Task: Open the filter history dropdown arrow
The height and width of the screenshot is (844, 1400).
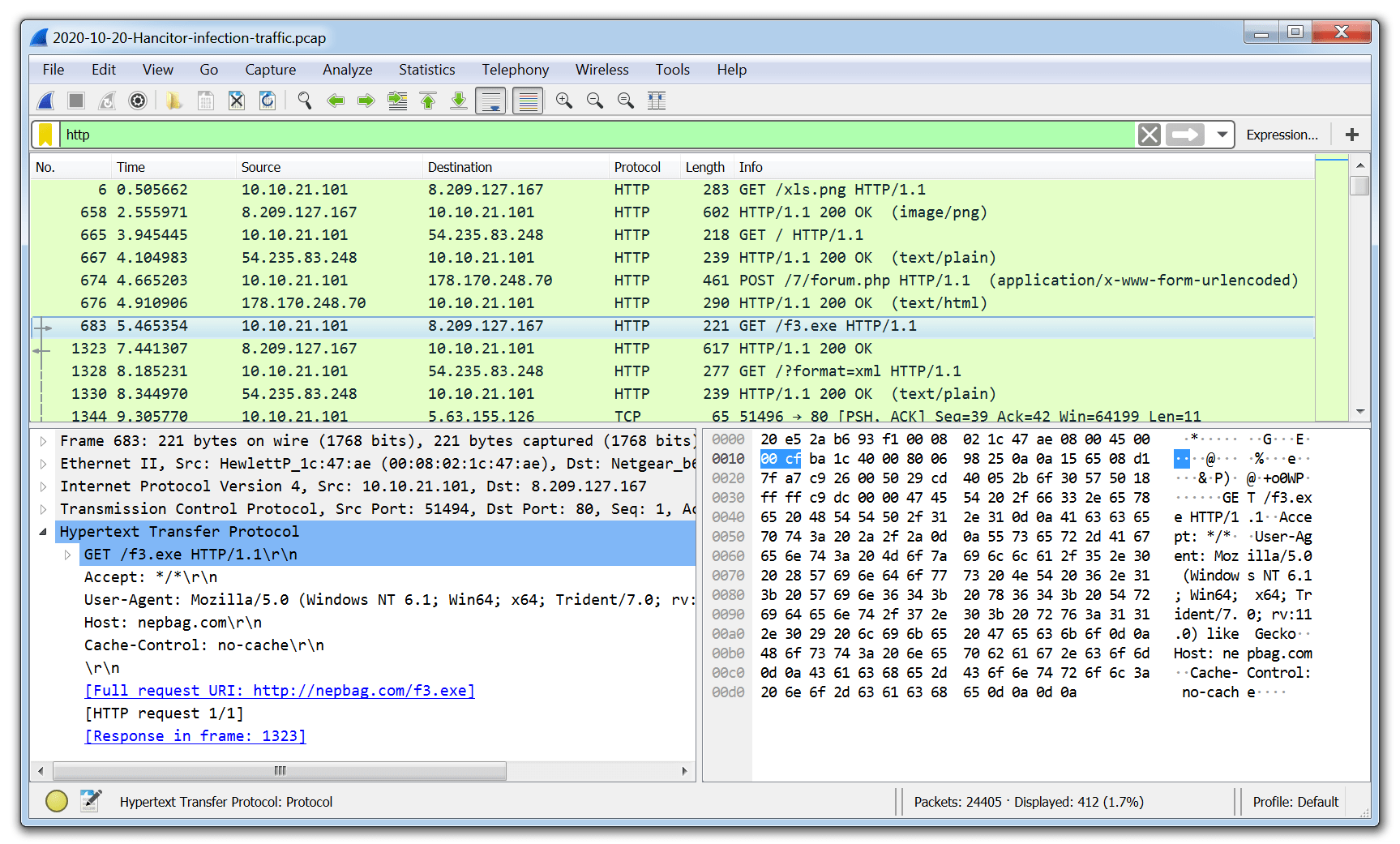Action: [x=1222, y=135]
